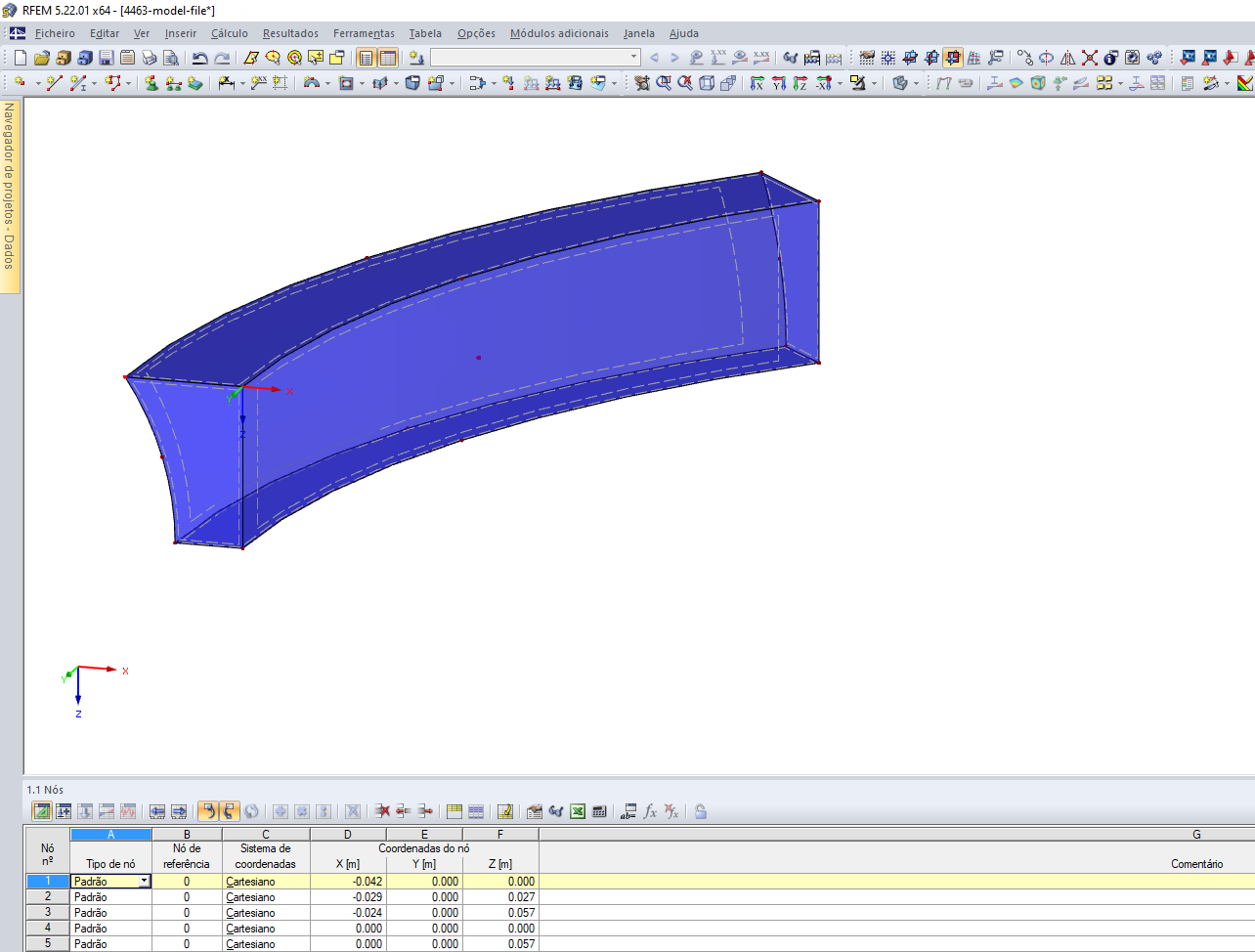1255x952 pixels.
Task: Open the Ajuda menu
Action: coord(684,33)
